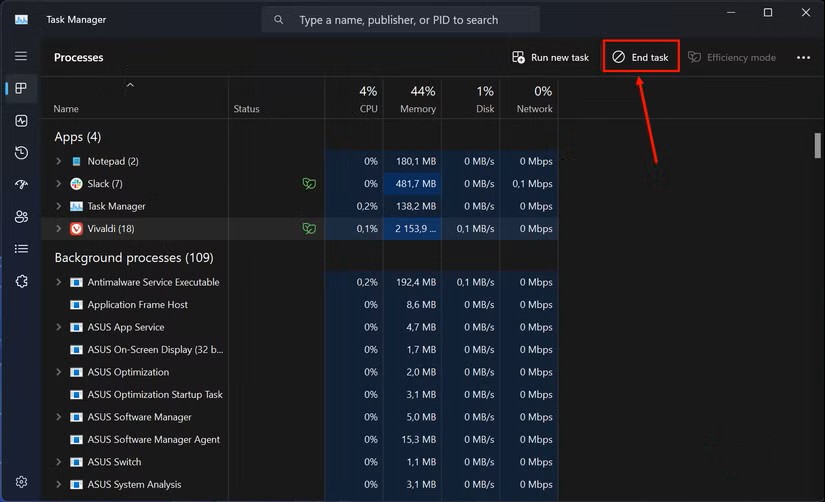
Task: Open the Details page sidebar icon
Action: (21, 249)
